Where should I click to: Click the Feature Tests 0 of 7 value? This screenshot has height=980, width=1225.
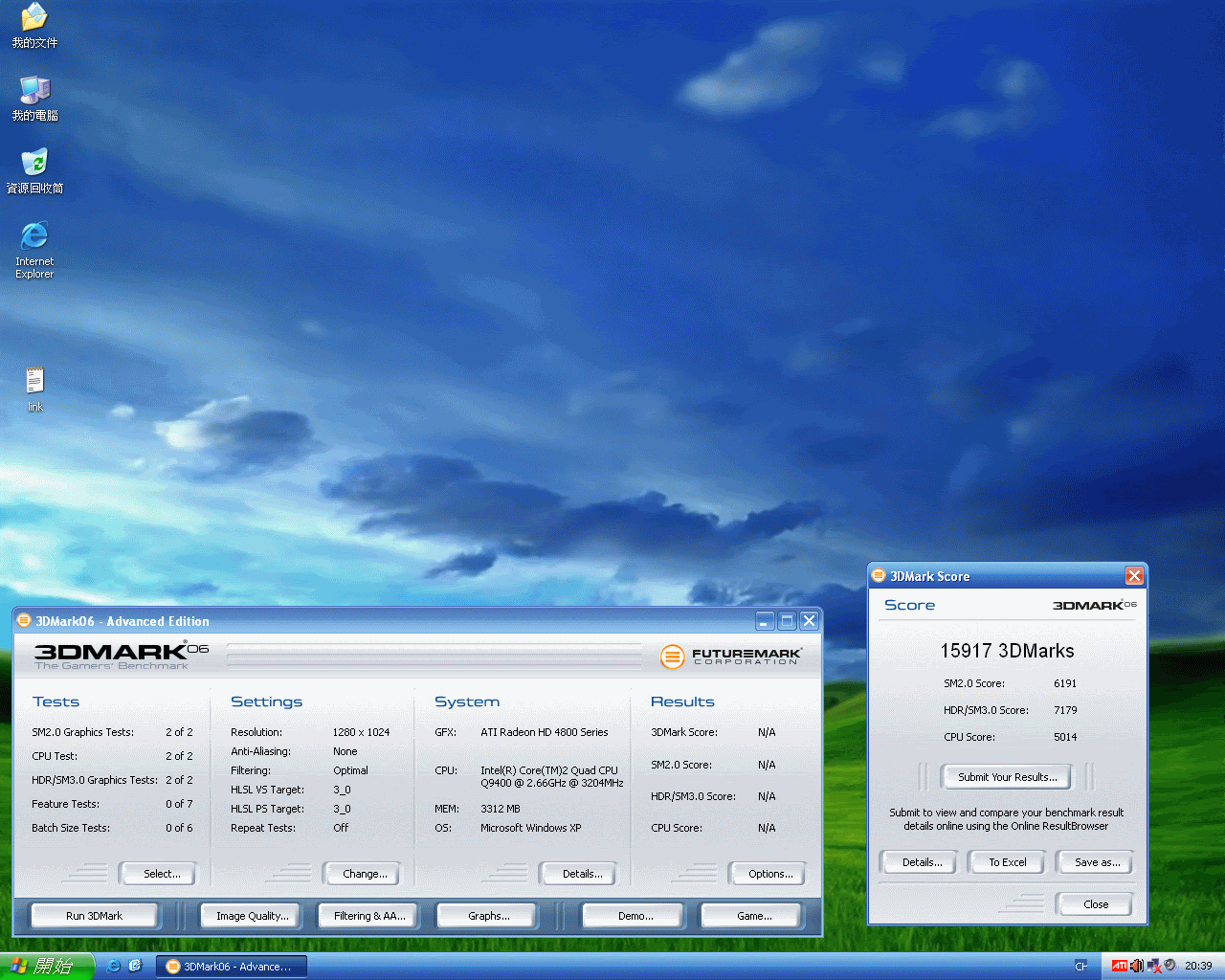pyautogui.click(x=179, y=804)
